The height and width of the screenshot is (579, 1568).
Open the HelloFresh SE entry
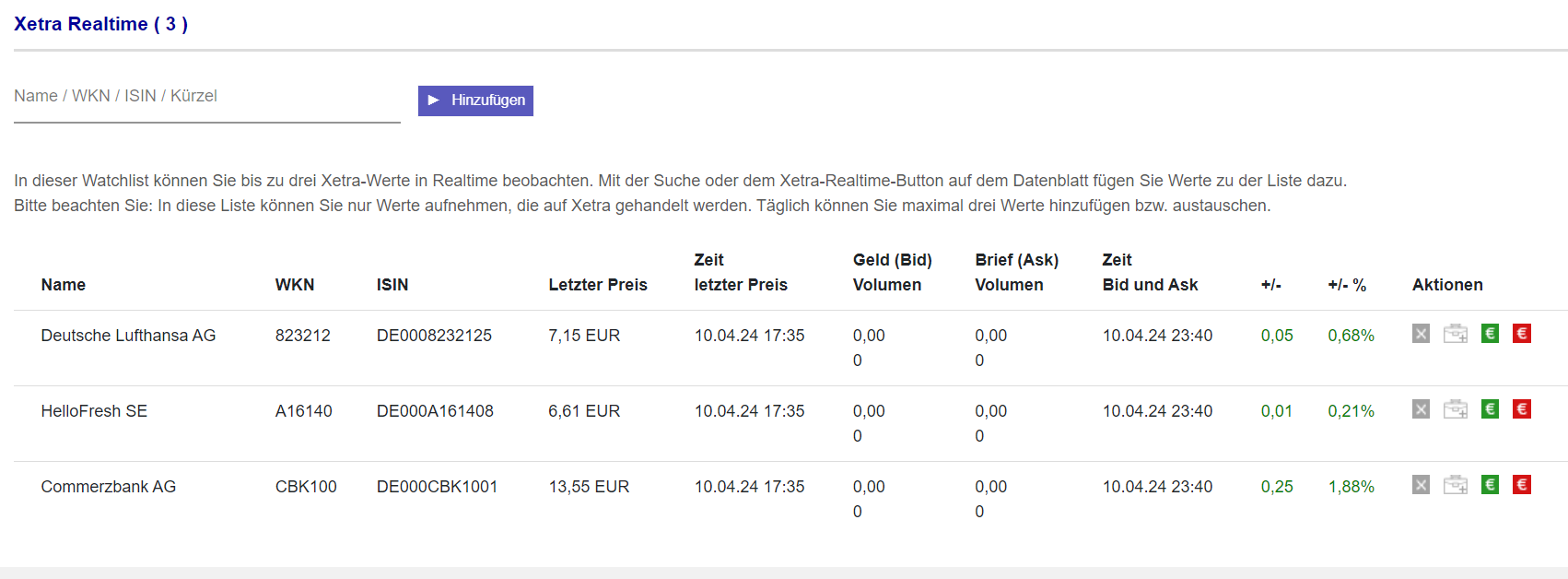coord(94,411)
